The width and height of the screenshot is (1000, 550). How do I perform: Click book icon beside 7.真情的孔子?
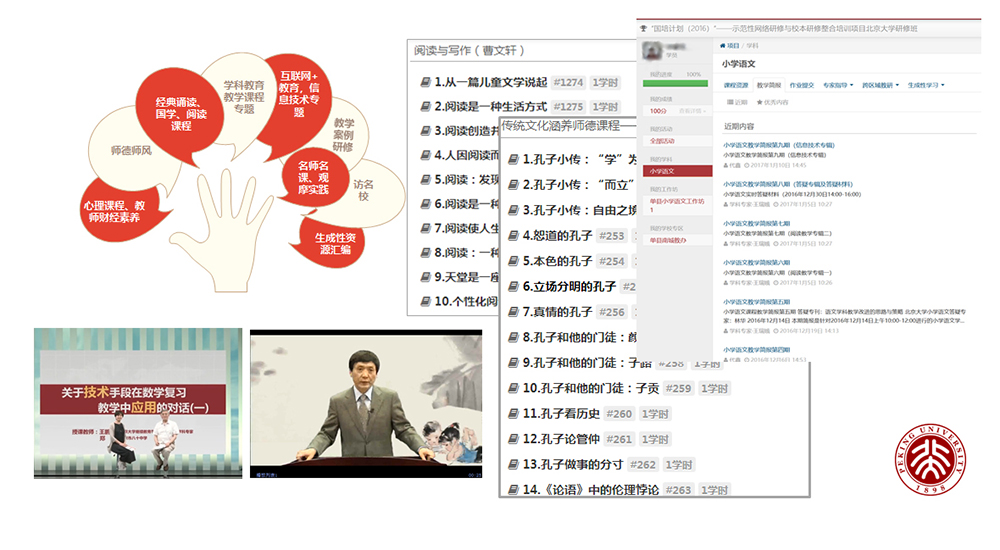pyautogui.click(x=513, y=312)
